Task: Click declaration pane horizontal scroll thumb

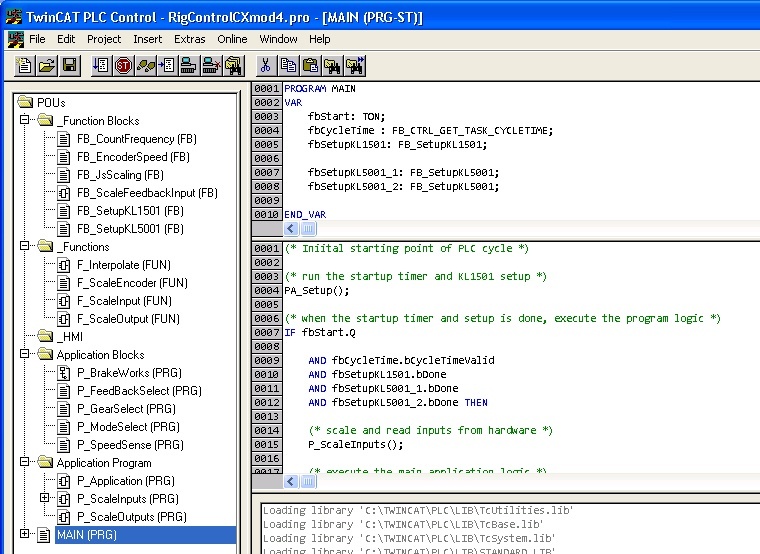Action: point(308,228)
